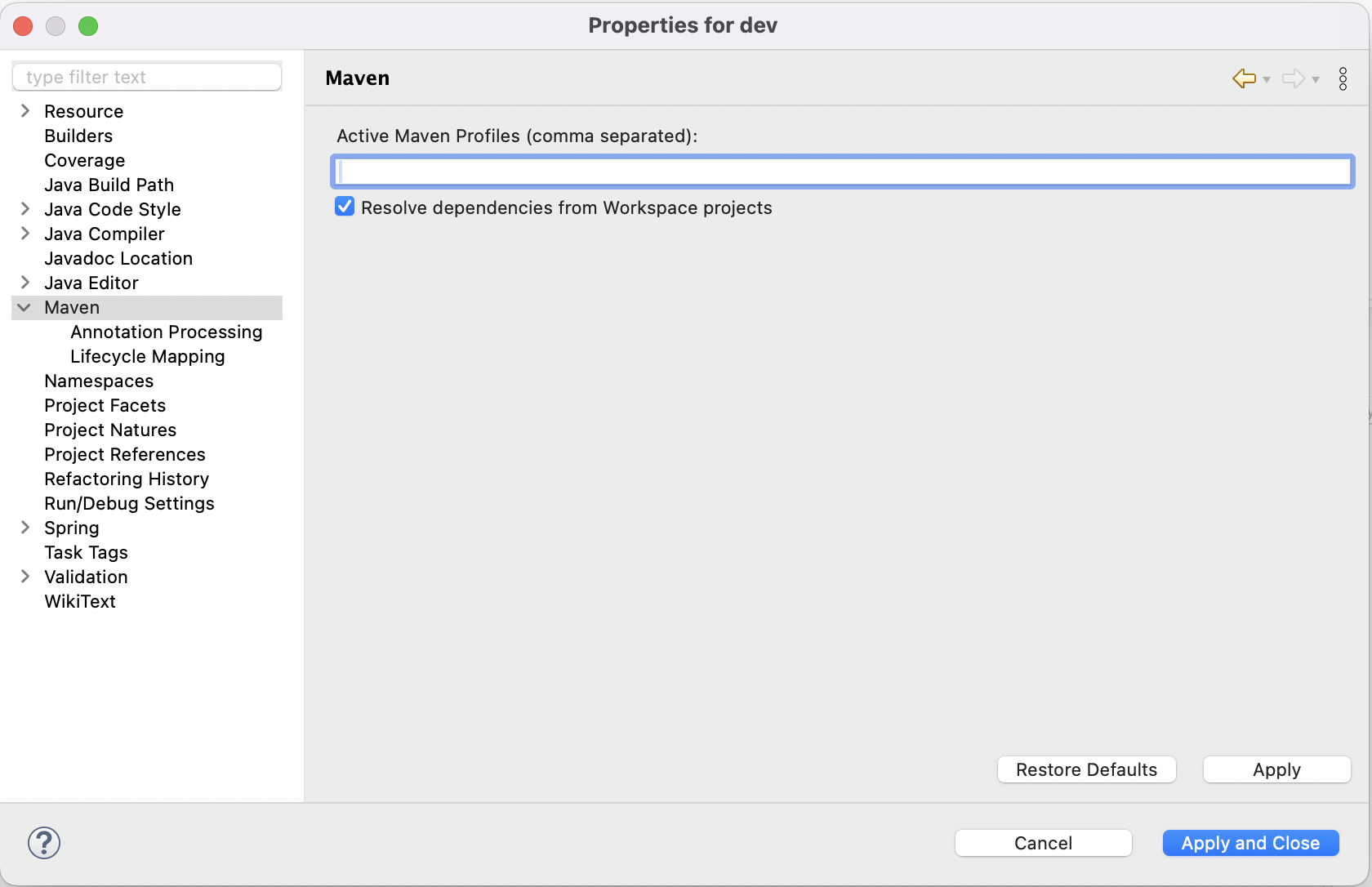Screen dimensions: 1372x887
Task: Select the Resource tree item label
Action: pos(84,111)
